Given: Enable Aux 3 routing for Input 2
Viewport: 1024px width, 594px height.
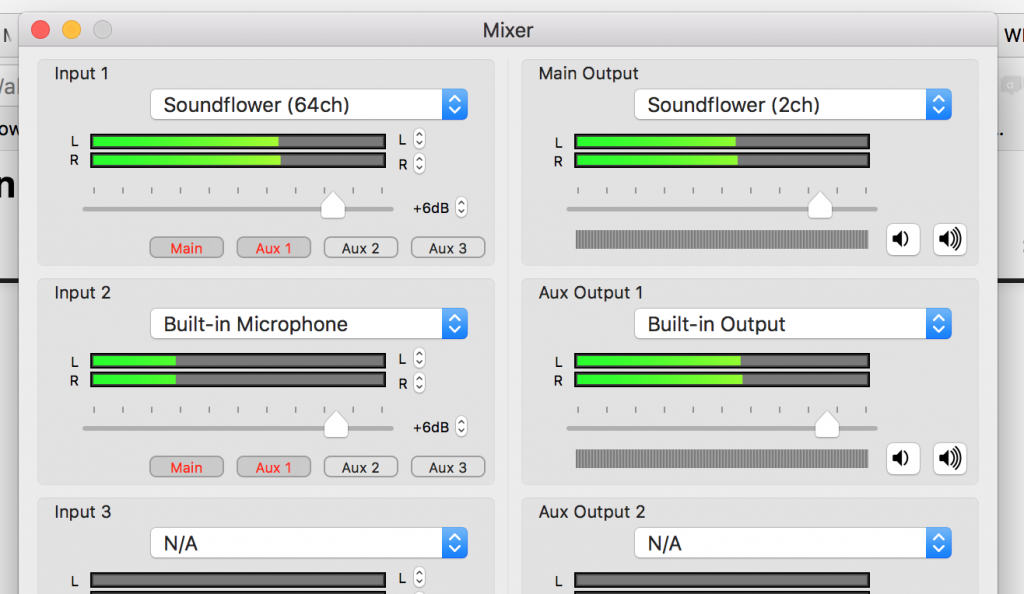Looking at the screenshot, I should (x=448, y=467).
